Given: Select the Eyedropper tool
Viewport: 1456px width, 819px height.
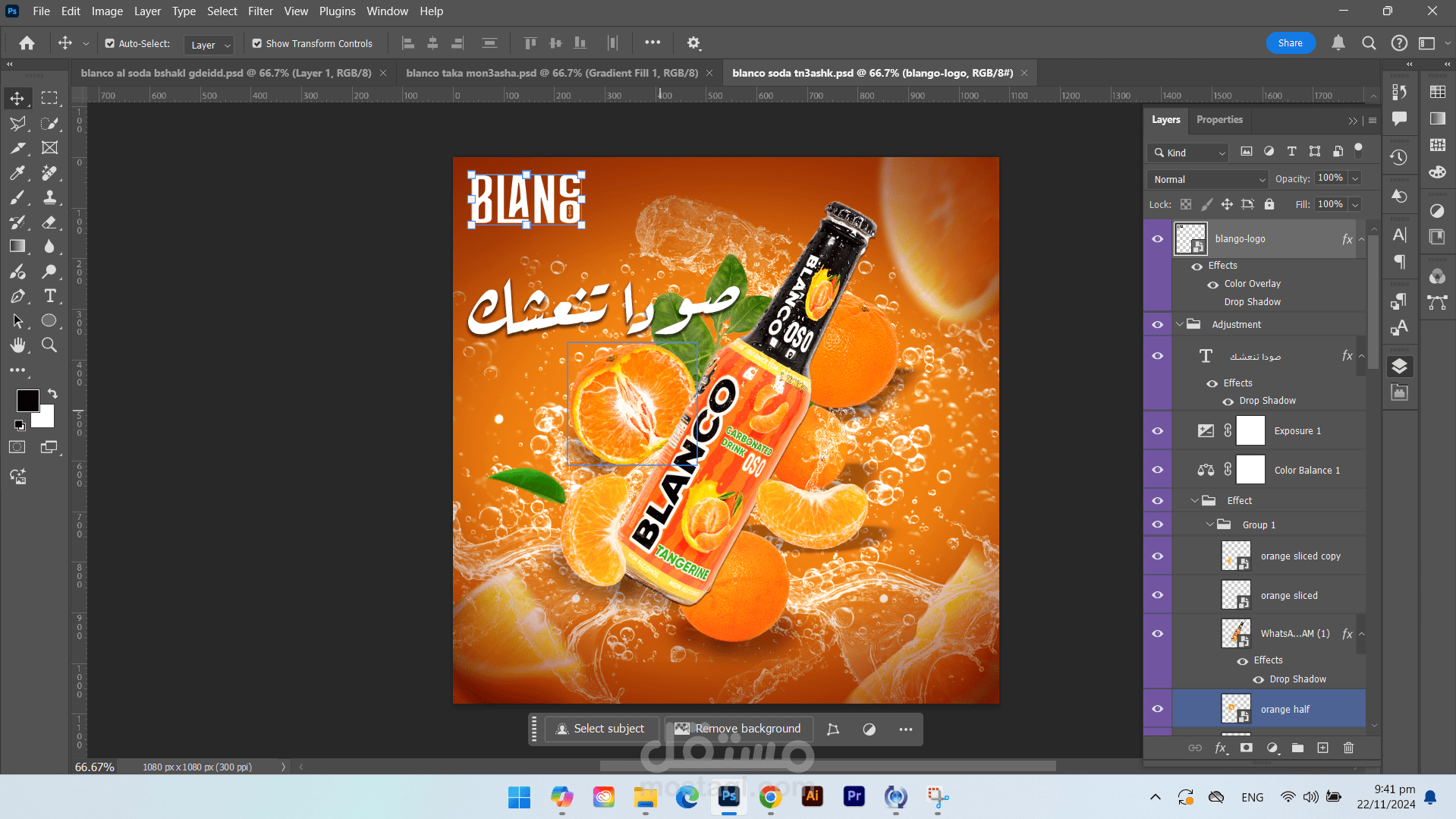Looking at the screenshot, I should pos(17,173).
